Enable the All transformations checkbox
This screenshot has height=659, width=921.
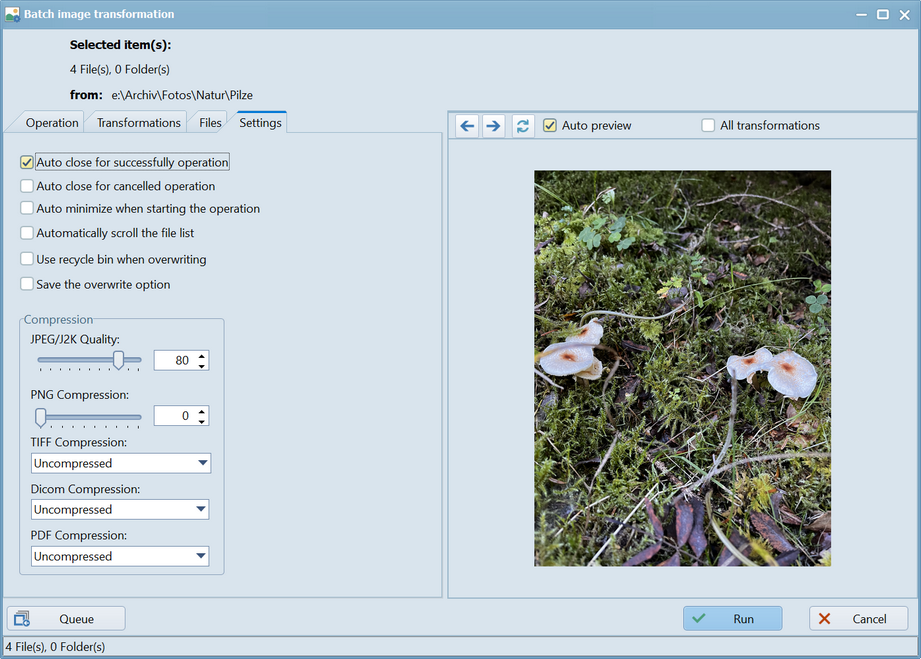(x=708, y=126)
